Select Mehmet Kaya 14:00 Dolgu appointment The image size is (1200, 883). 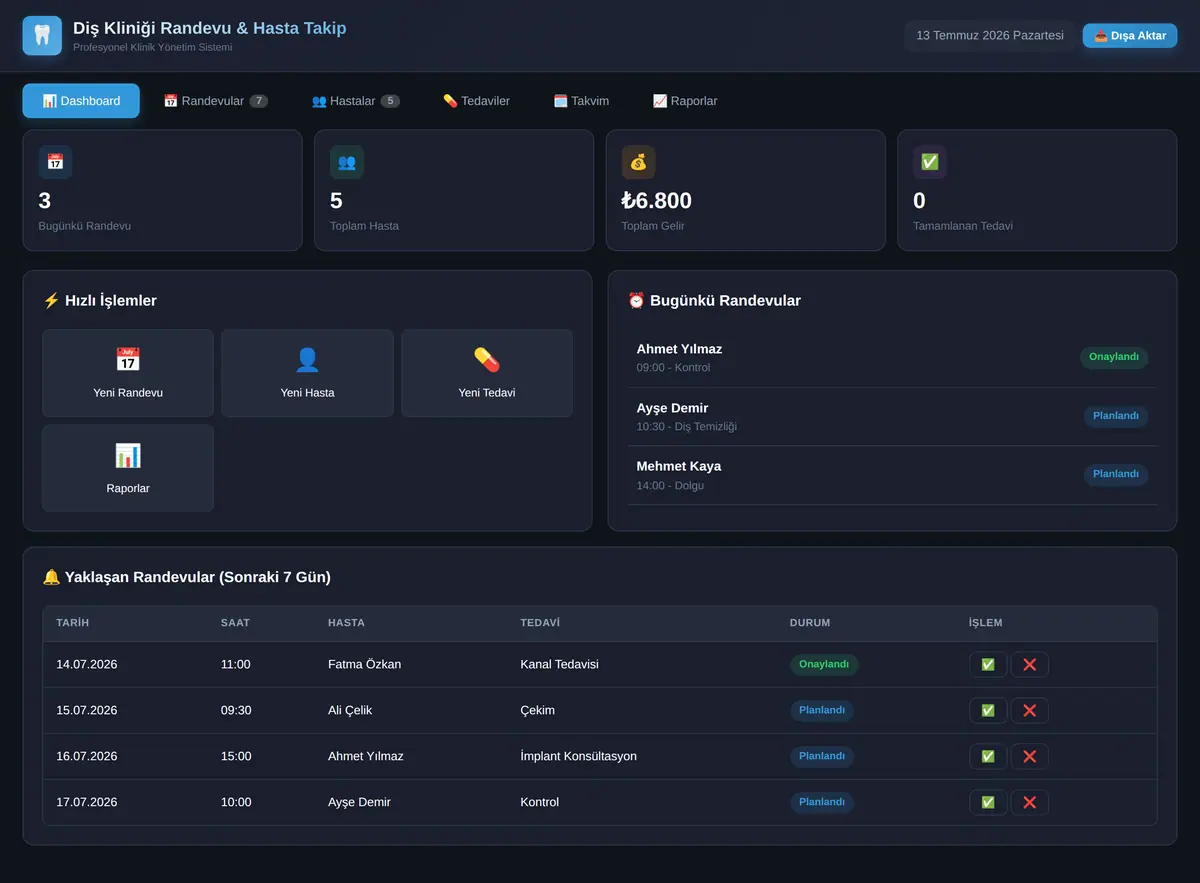click(x=892, y=475)
